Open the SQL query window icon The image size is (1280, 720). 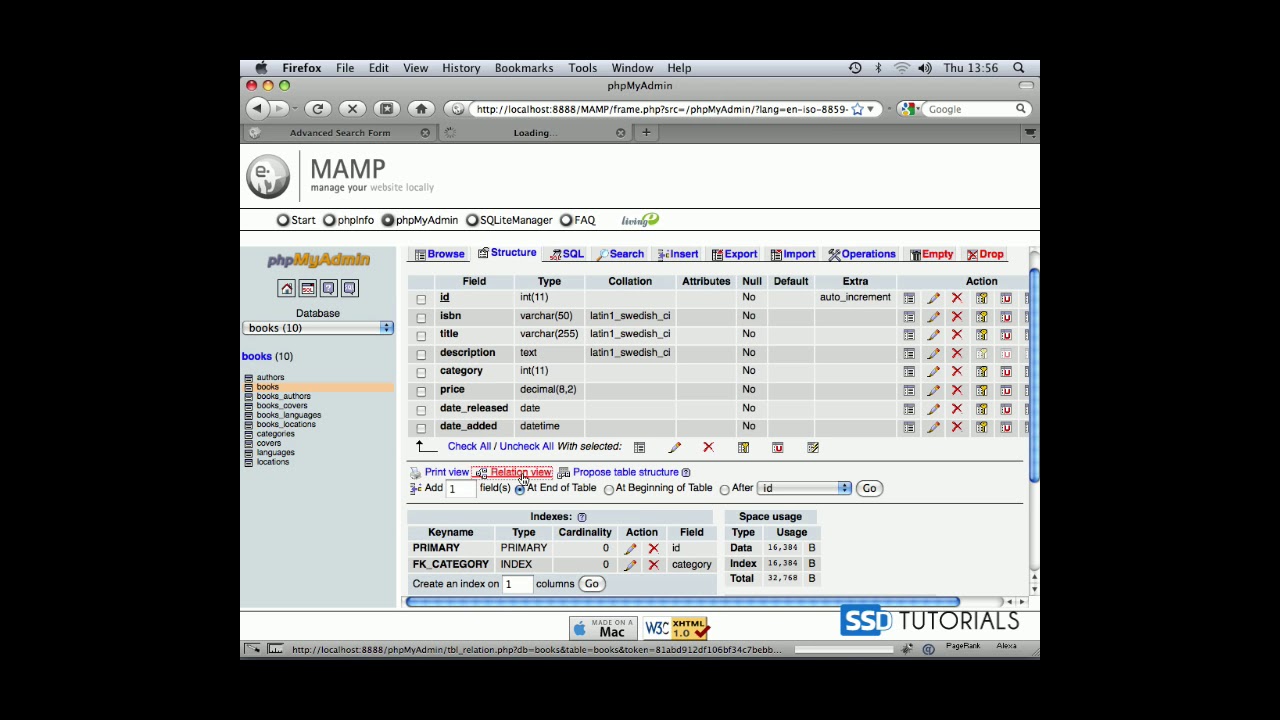pos(308,289)
